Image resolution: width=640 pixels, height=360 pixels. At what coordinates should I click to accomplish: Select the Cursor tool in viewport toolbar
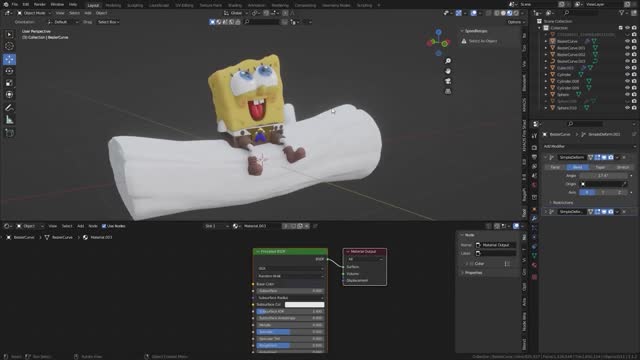(x=9, y=46)
